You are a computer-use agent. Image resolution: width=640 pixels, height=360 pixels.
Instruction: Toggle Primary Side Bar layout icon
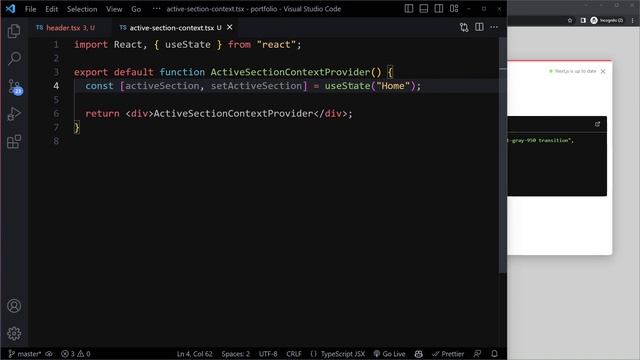(409, 9)
